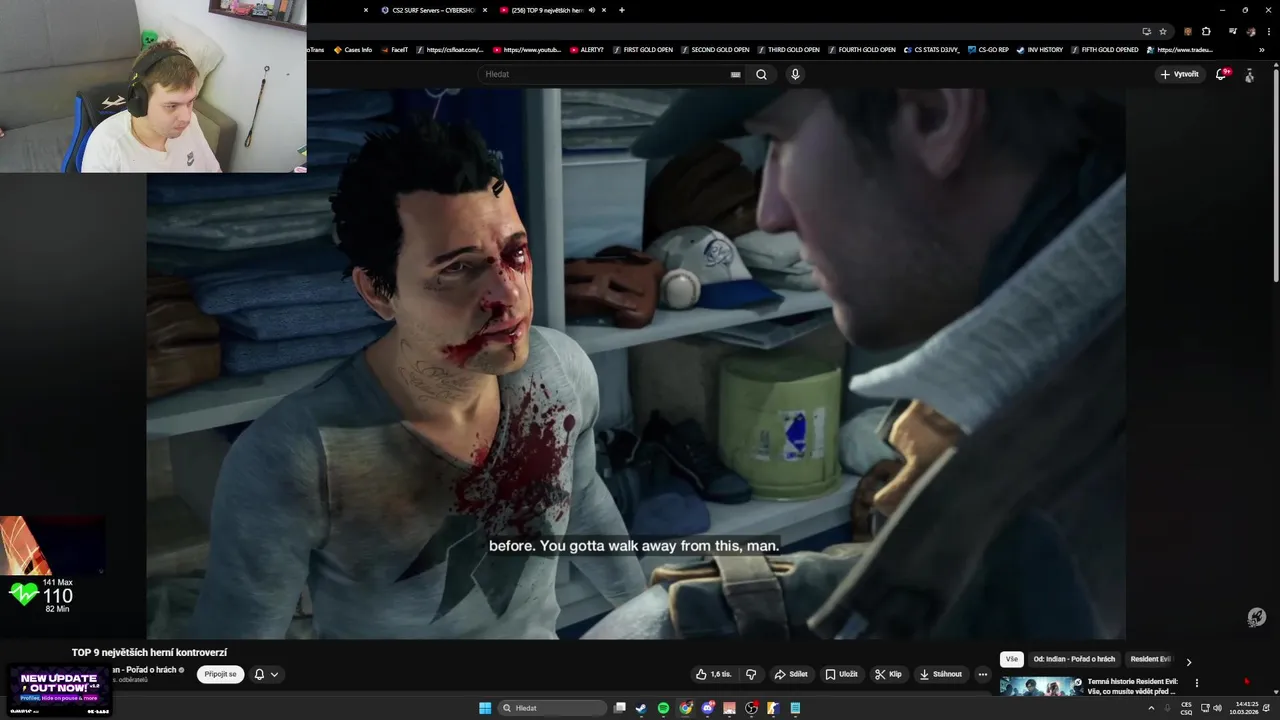Dislike the video with thumbs-down icon

(x=751, y=674)
